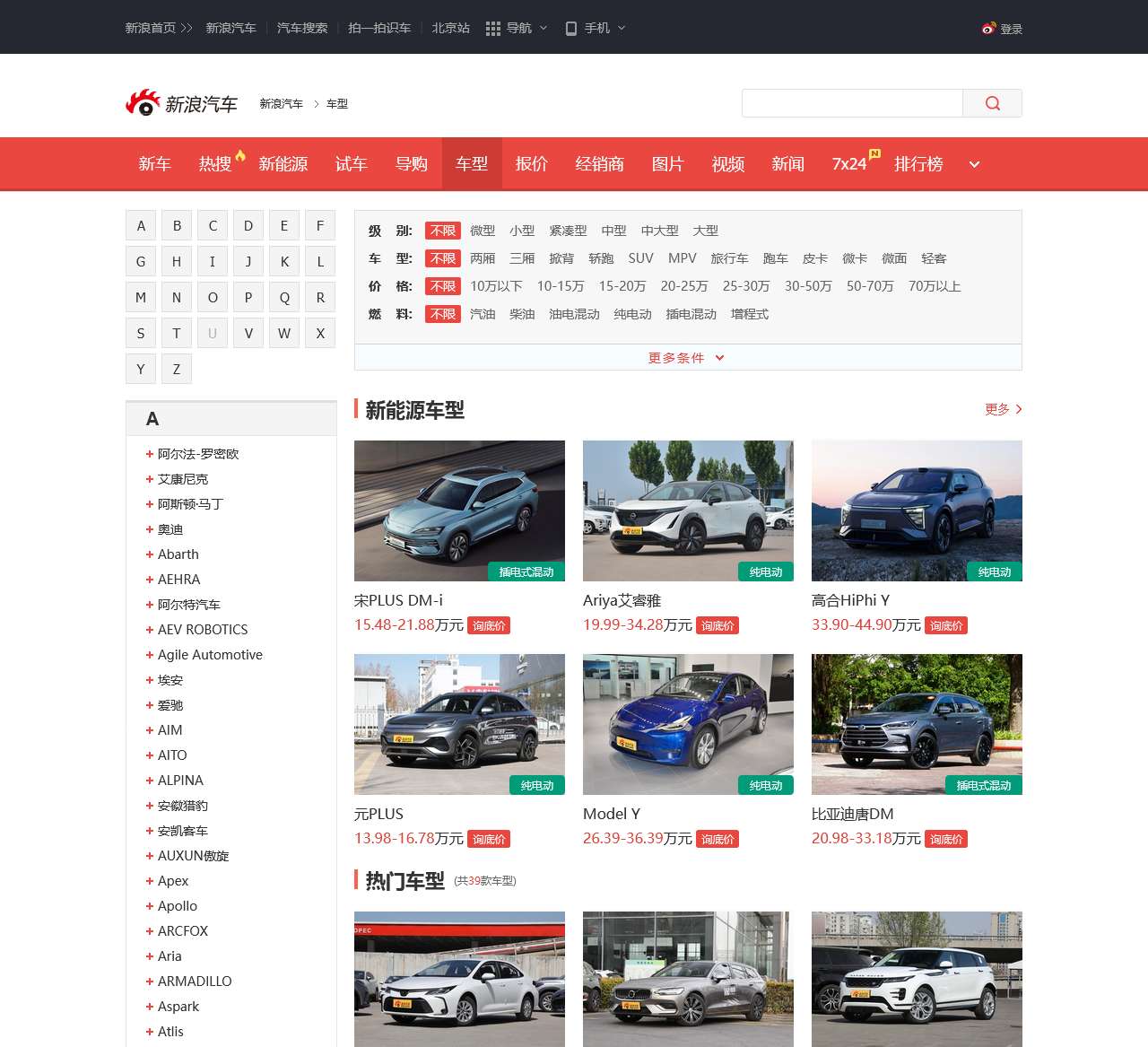Open 更多 new energy models link
The image size is (1148, 1047).
point(1004,409)
